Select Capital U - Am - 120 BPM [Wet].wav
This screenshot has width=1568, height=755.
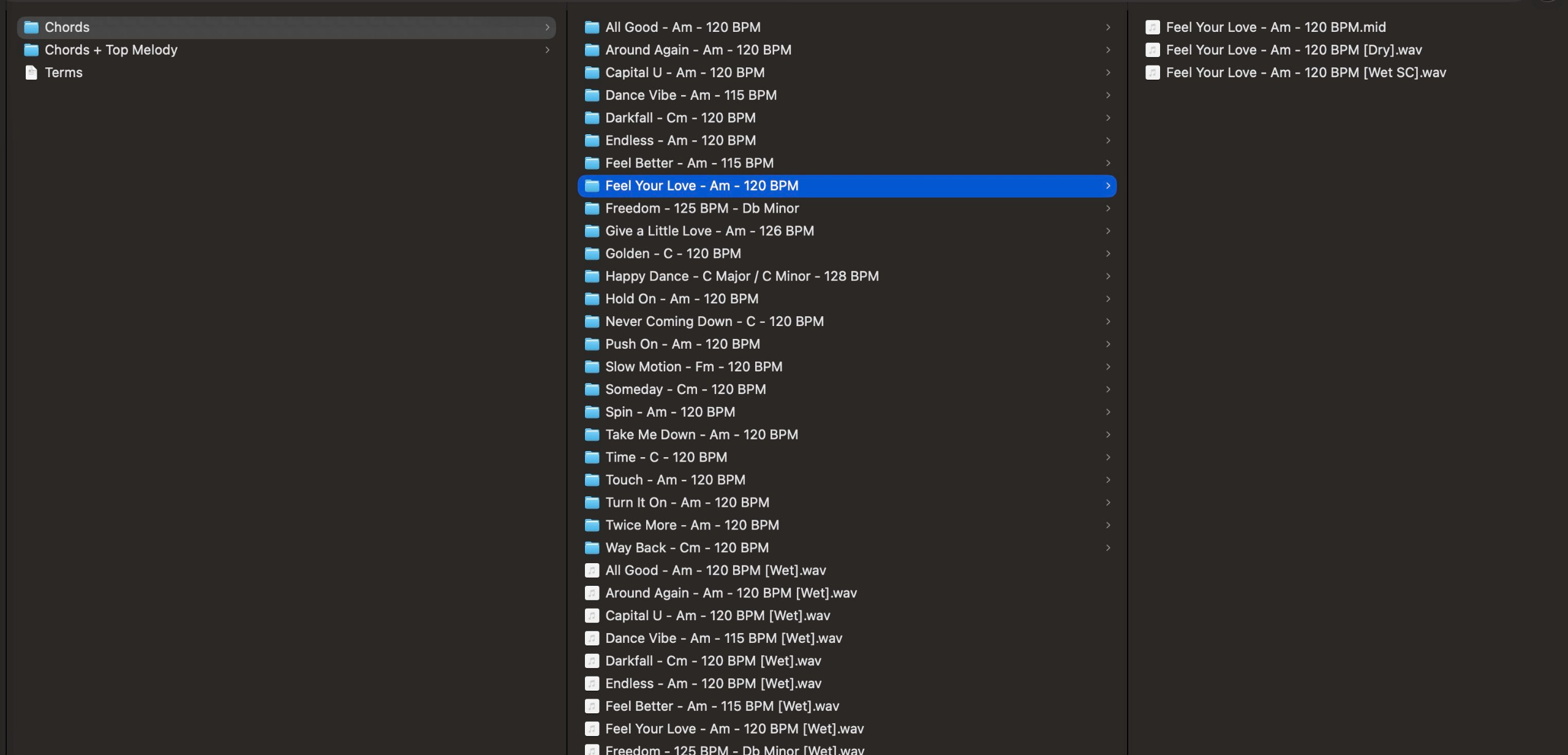click(717, 615)
